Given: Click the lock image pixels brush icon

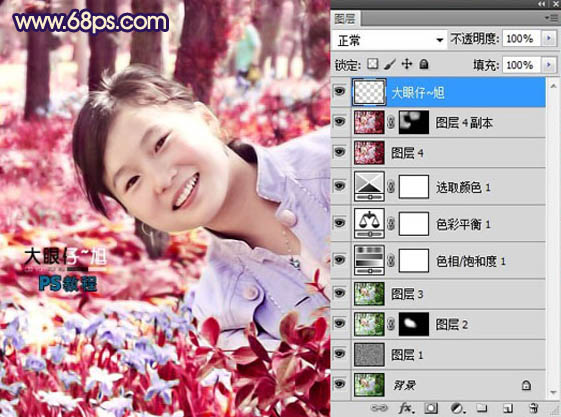Looking at the screenshot, I should pos(390,64).
